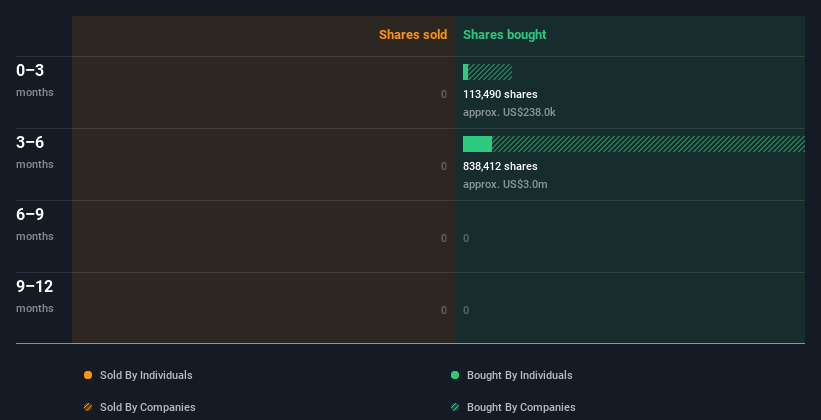Screen dimensions: 821x420
Task: Click the shares sold 0 in 0–3 months row
Action: (444, 94)
